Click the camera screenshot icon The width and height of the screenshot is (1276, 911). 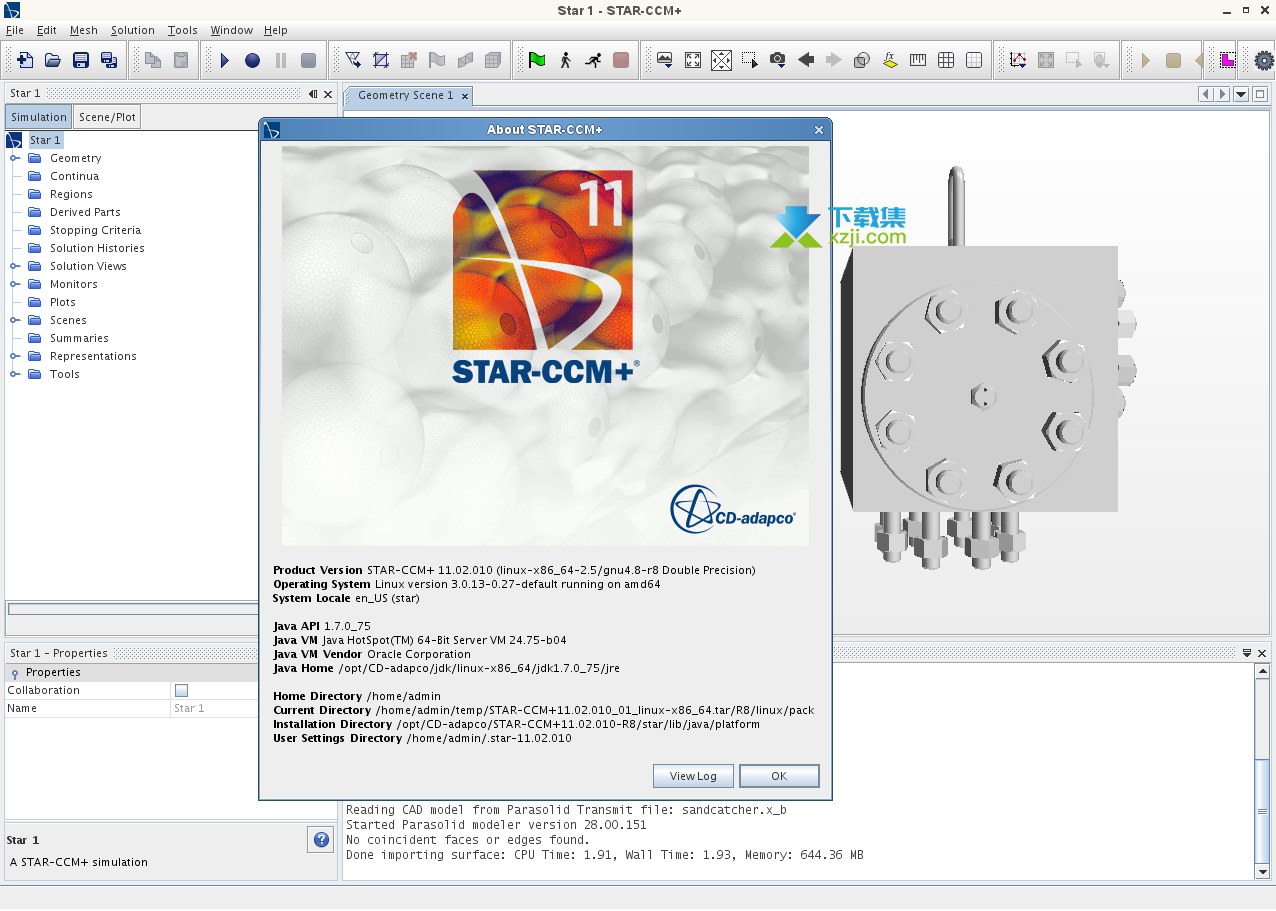coord(777,60)
